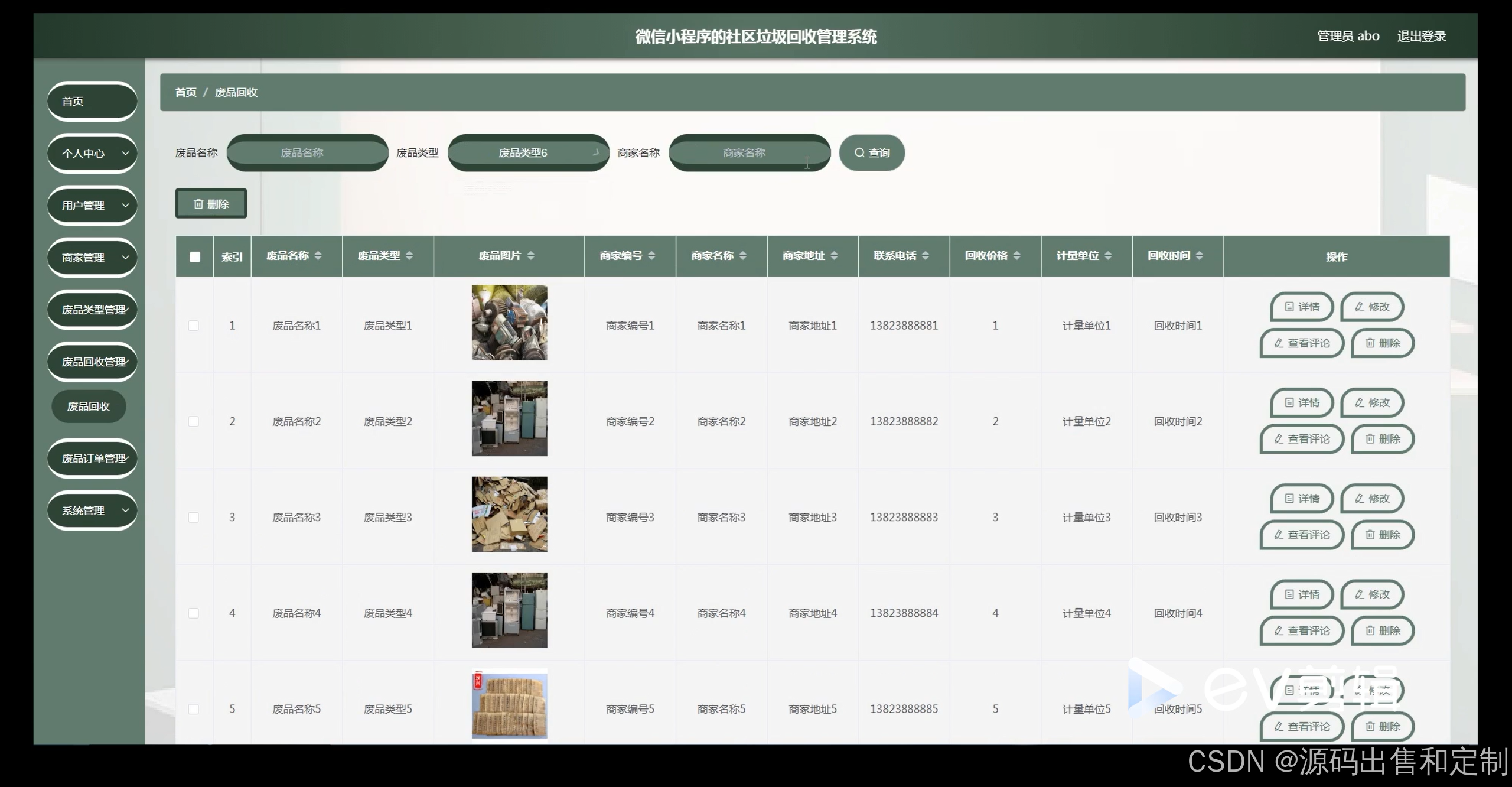
Task: Open 废品订单管理 in sidebar
Action: coord(92,458)
